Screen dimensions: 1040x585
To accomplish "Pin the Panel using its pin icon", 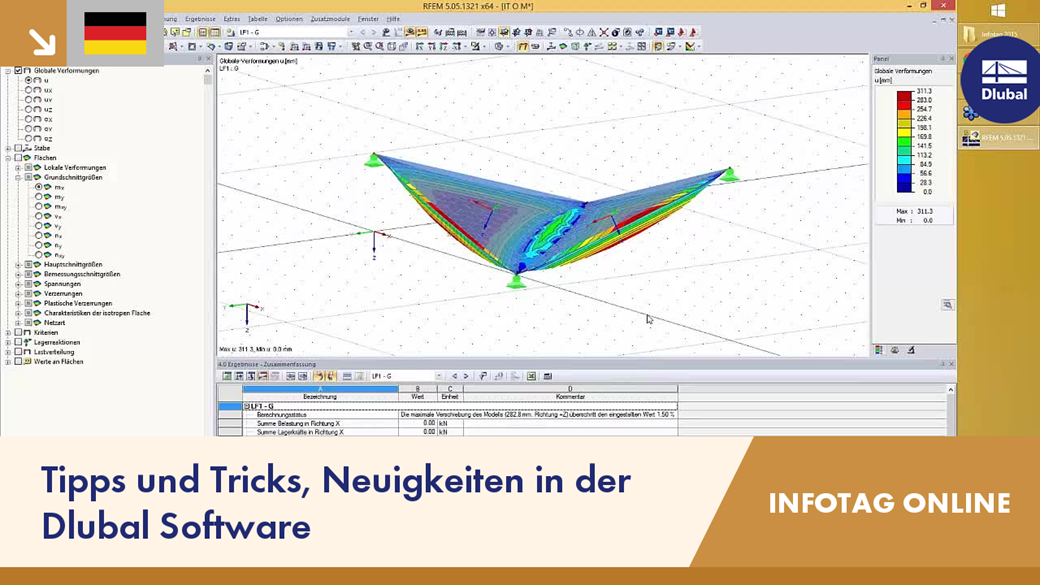I will coord(942,58).
